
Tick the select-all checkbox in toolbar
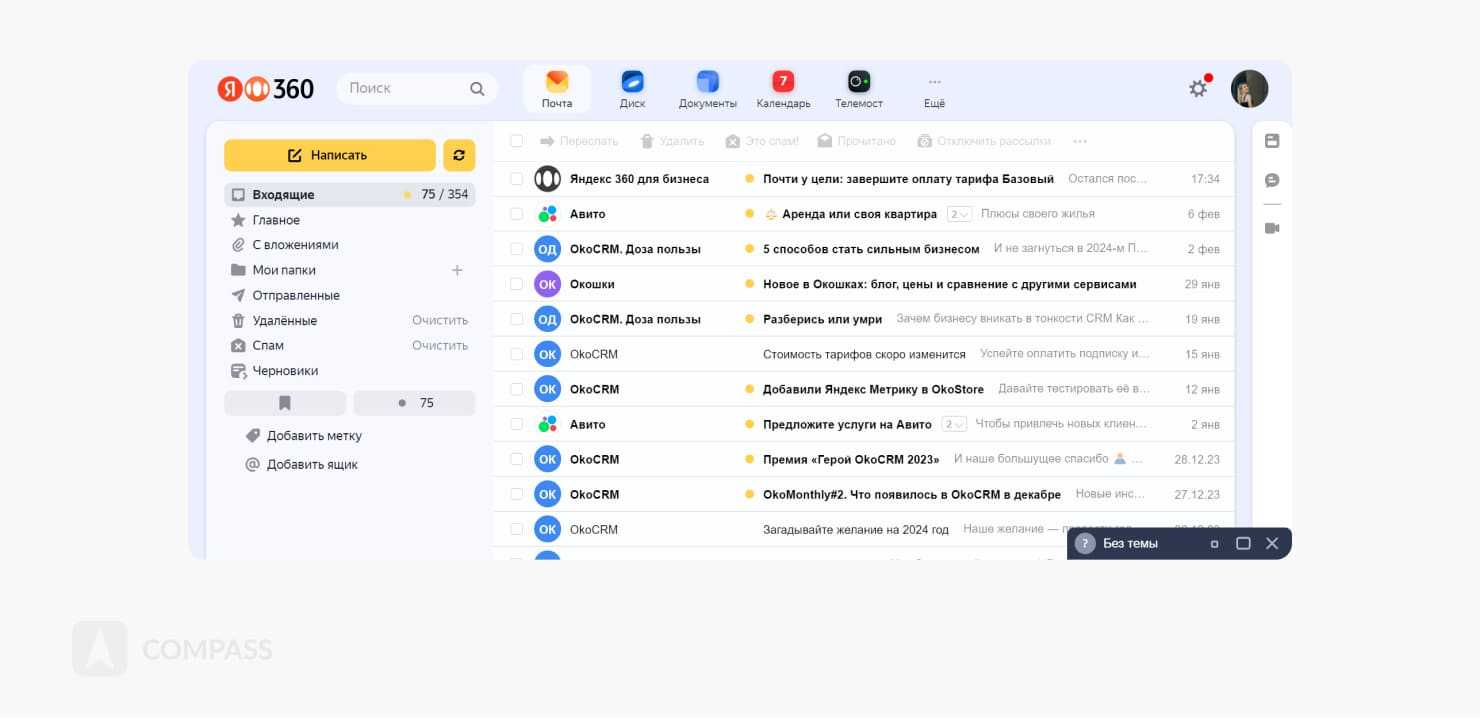517,141
